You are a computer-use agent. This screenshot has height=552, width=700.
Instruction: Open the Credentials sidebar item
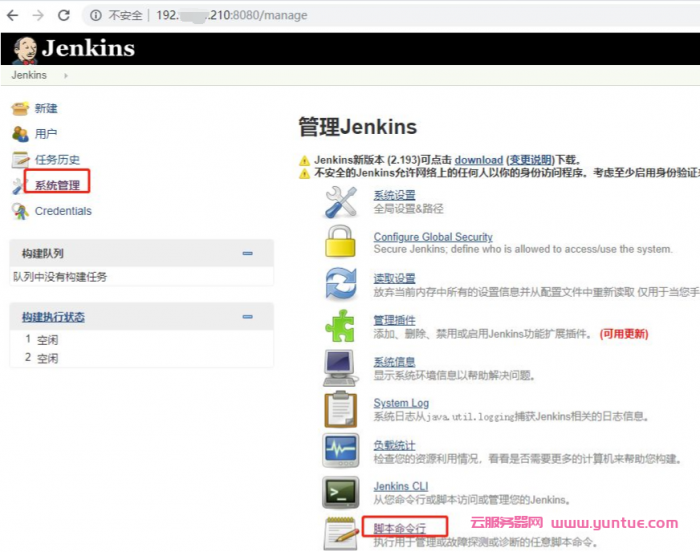tap(63, 211)
